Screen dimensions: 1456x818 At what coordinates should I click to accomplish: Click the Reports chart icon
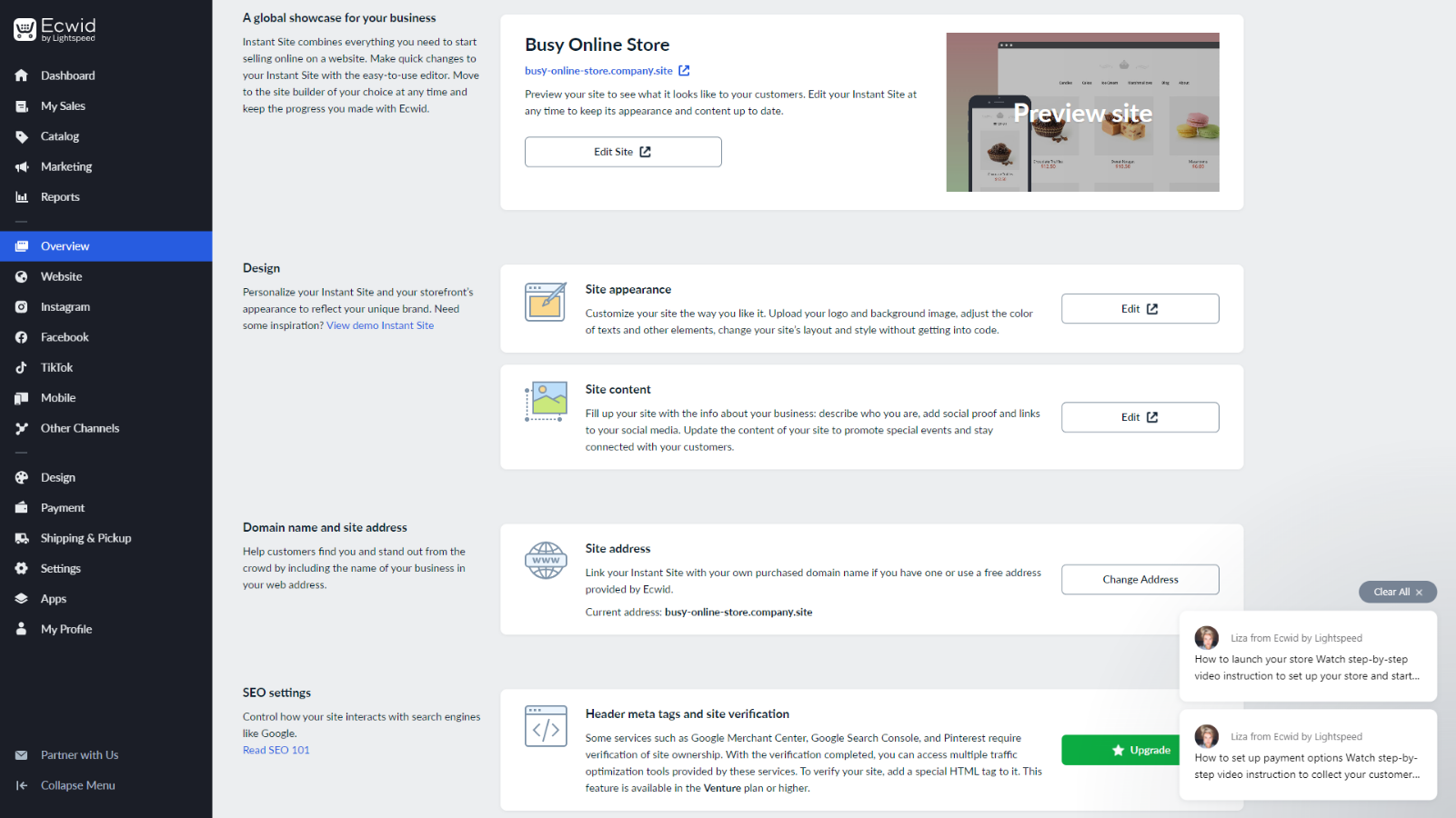[22, 197]
